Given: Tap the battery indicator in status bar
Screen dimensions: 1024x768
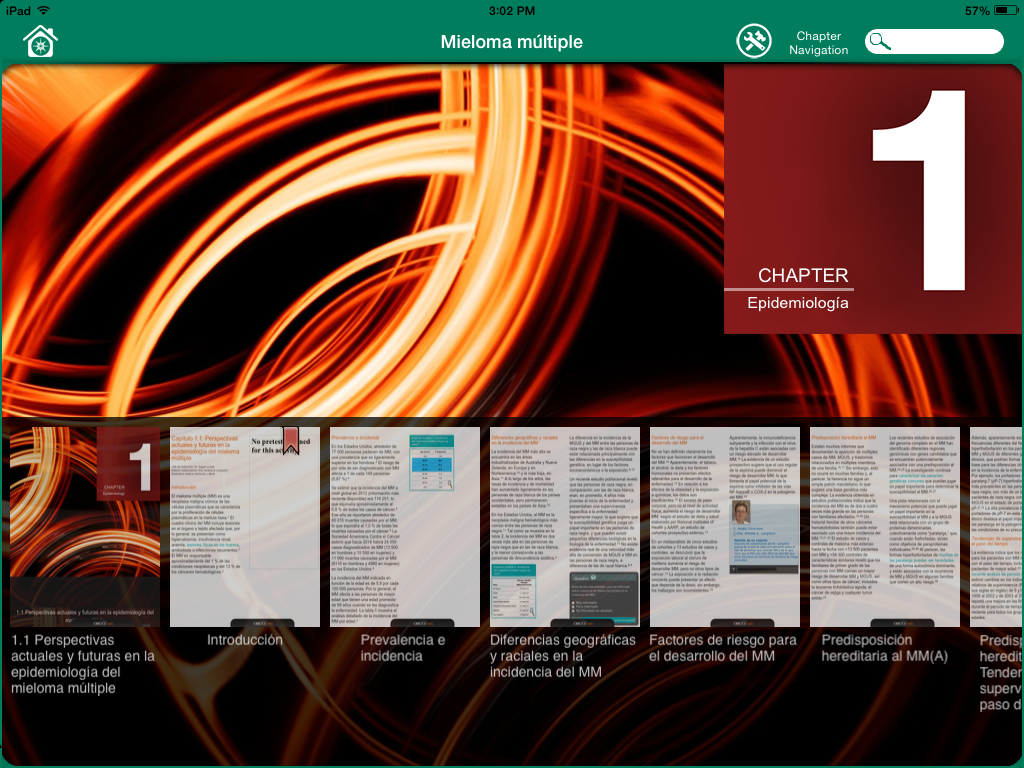Looking at the screenshot, I should tap(1006, 10).
